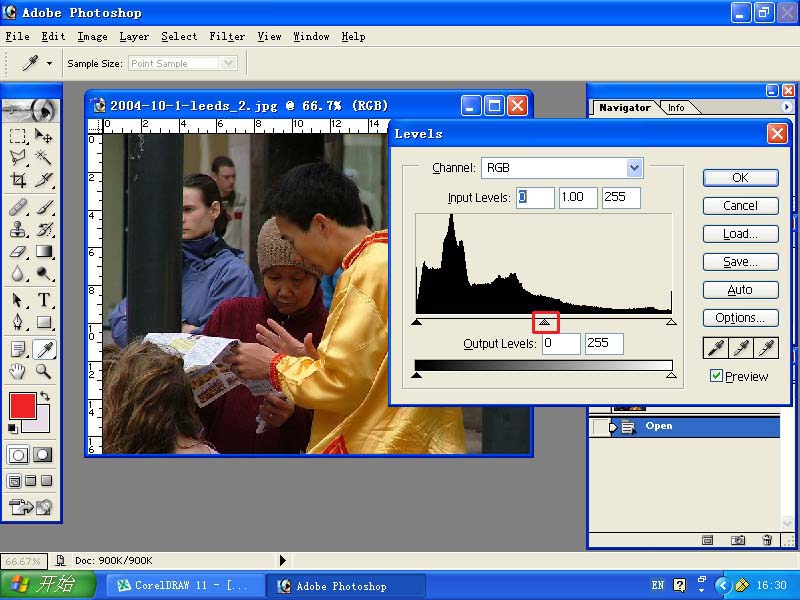Expand the eyedropper tool preset picker
The width and height of the screenshot is (800, 600).
coord(49,63)
